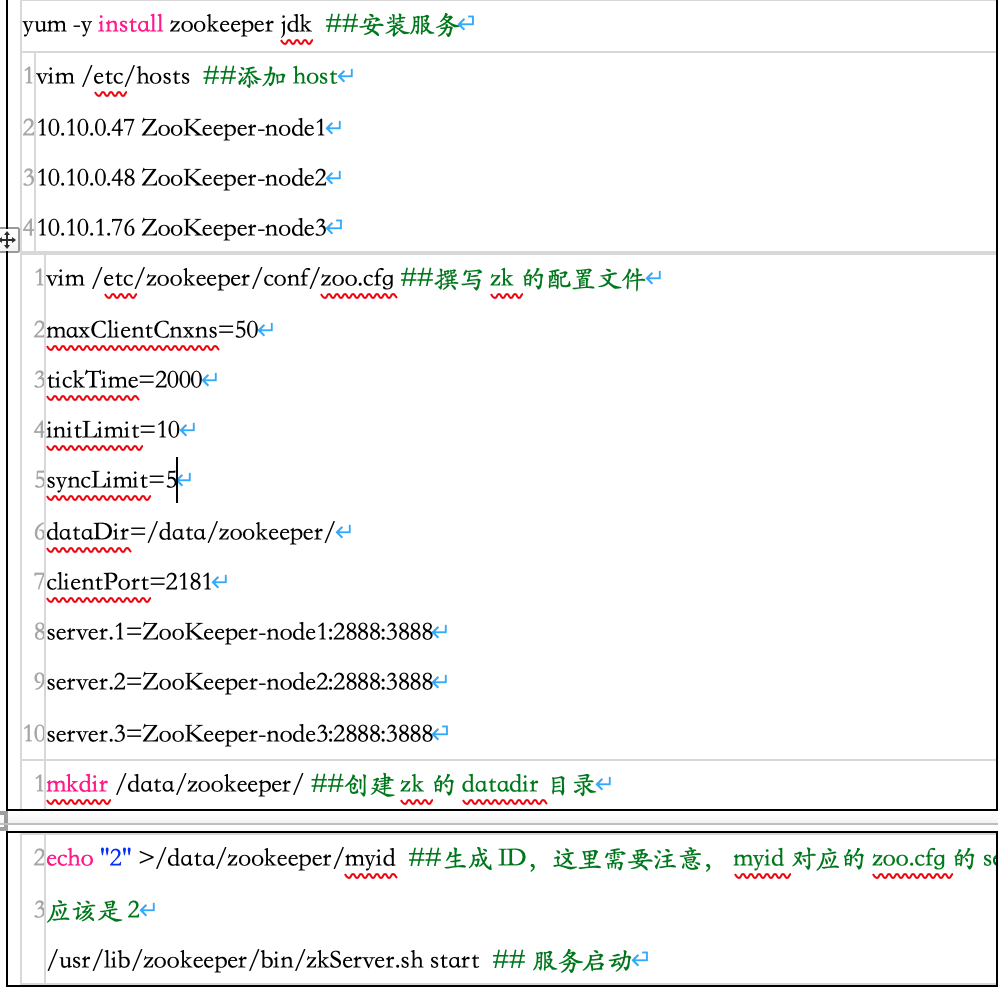Click the comment '##安装服务'

pos(391,25)
